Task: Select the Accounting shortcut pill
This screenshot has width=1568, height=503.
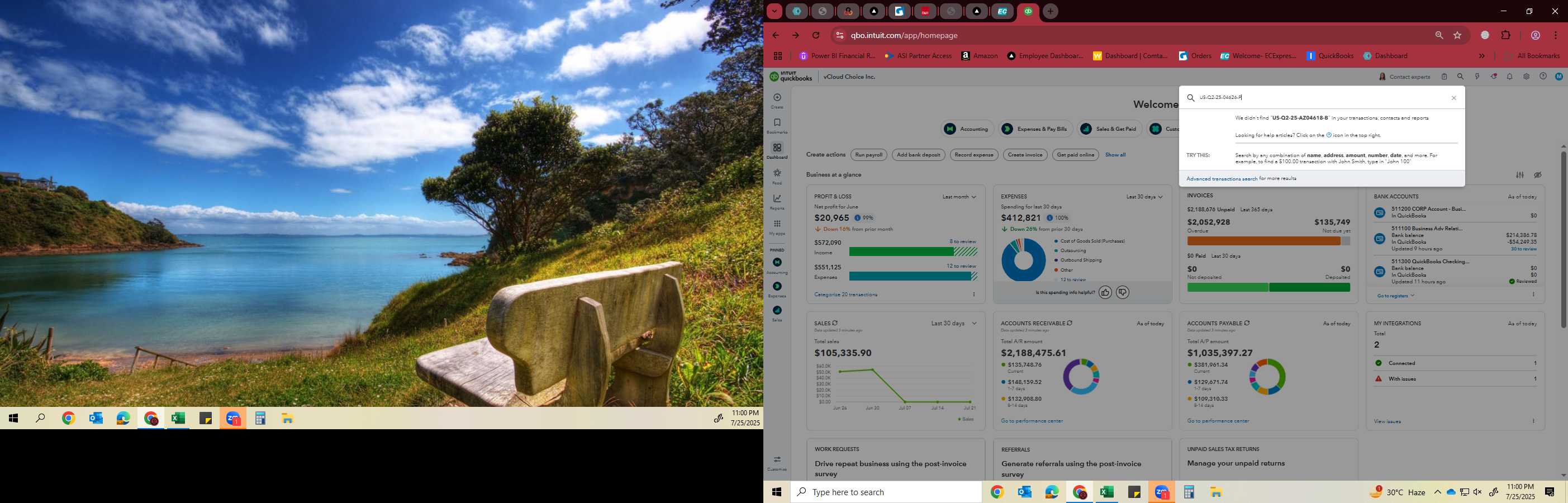Action: [967, 129]
